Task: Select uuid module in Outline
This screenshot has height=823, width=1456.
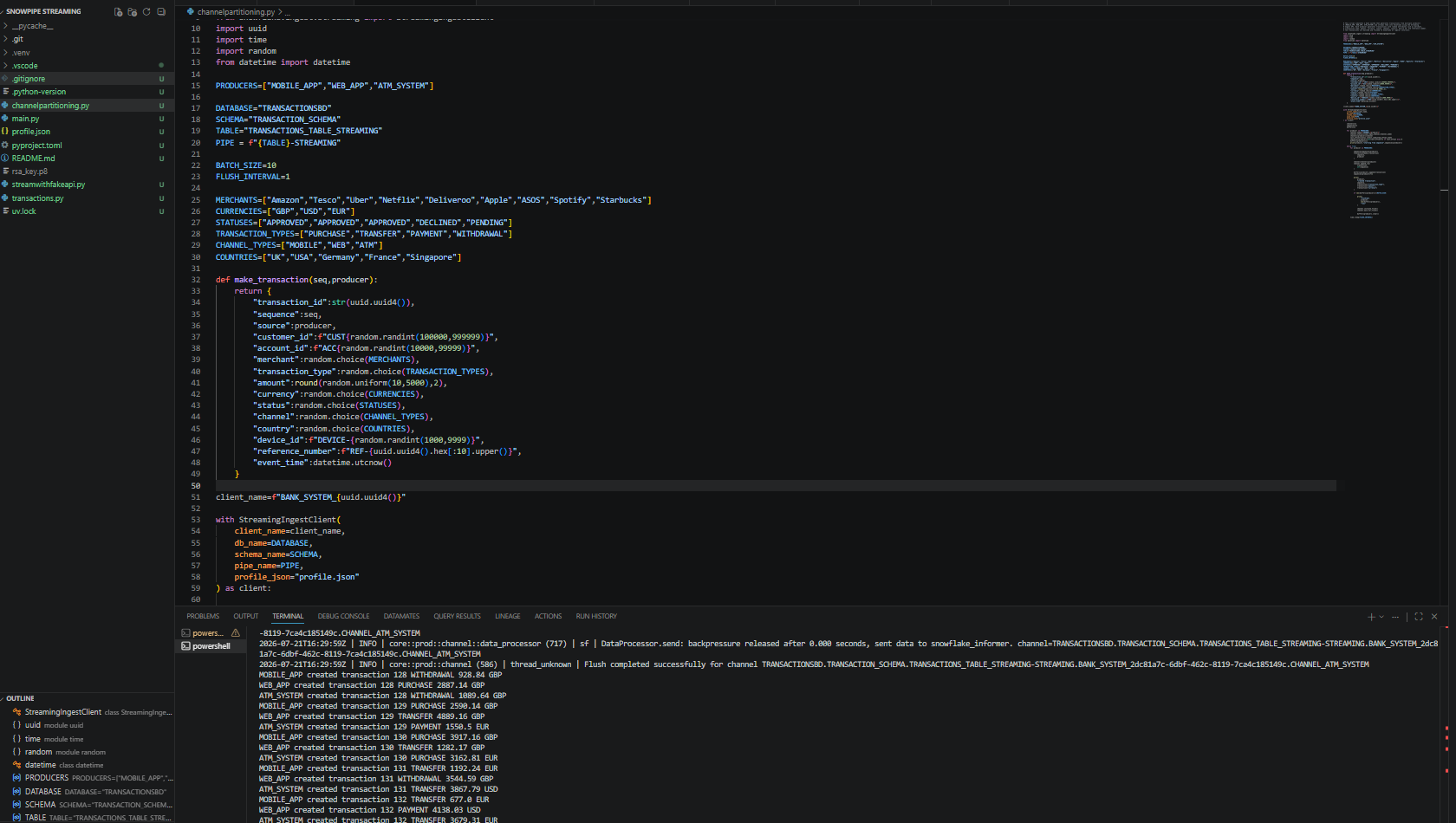Action: [87, 725]
